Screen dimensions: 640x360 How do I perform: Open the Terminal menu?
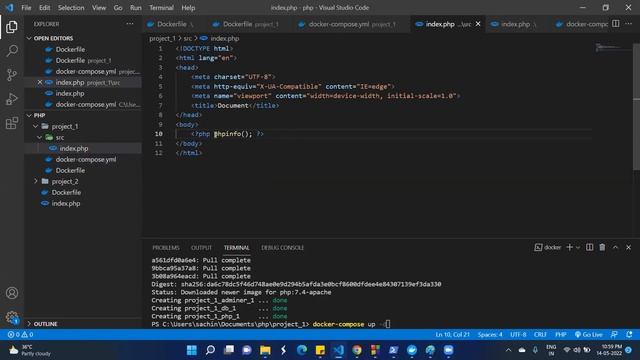tap(161, 8)
